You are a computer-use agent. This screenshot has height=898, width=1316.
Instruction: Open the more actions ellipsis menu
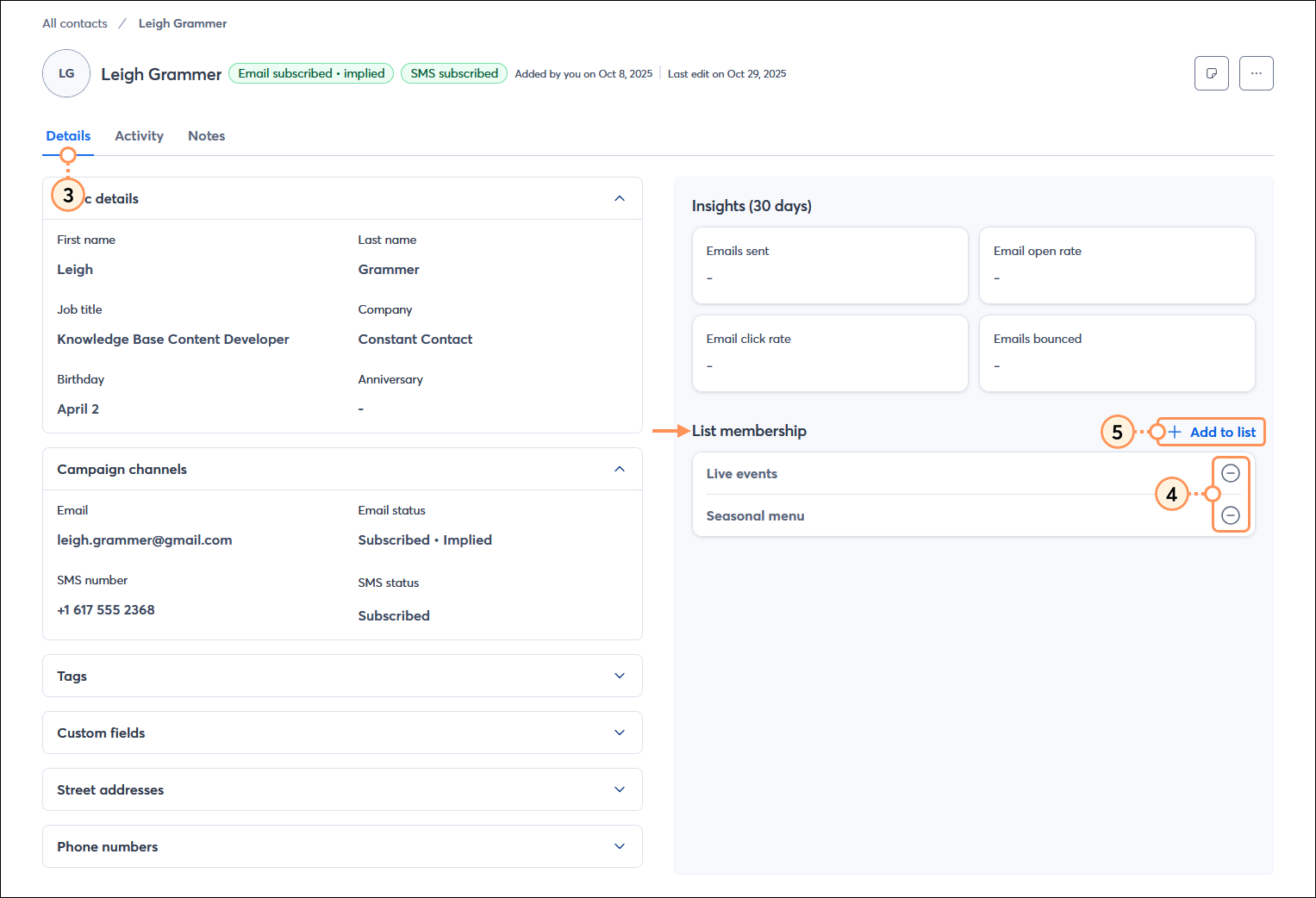[1256, 73]
